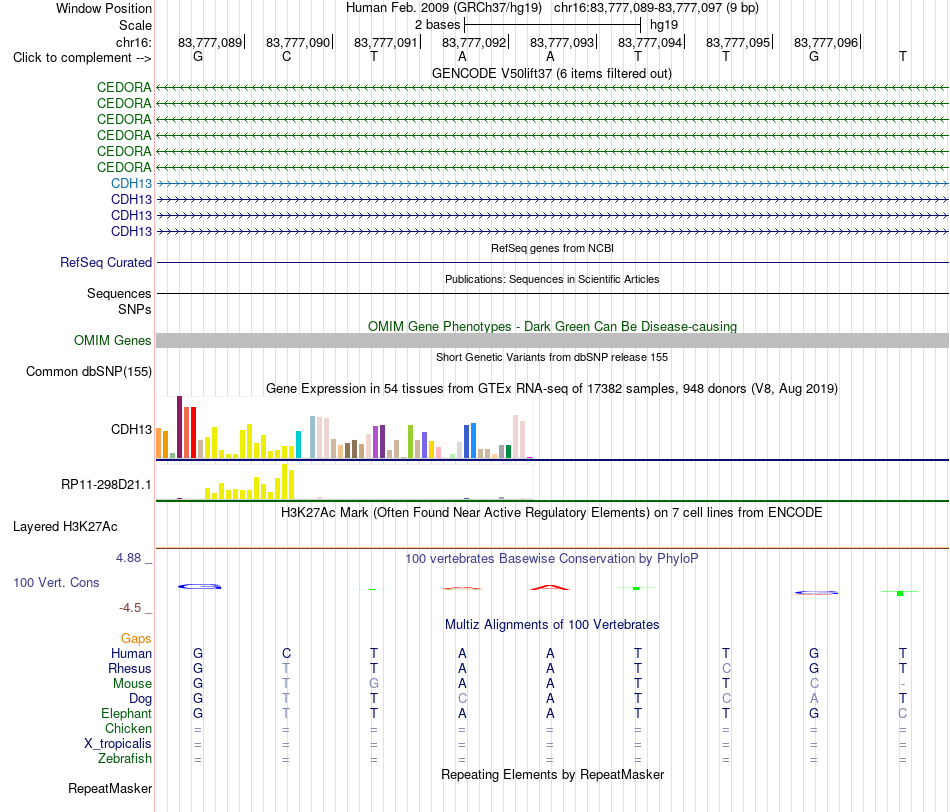Screen dimensions: 950x812
Task: Open 'Short Genetic Variants from dbSNP release 155'
Action: (552, 357)
